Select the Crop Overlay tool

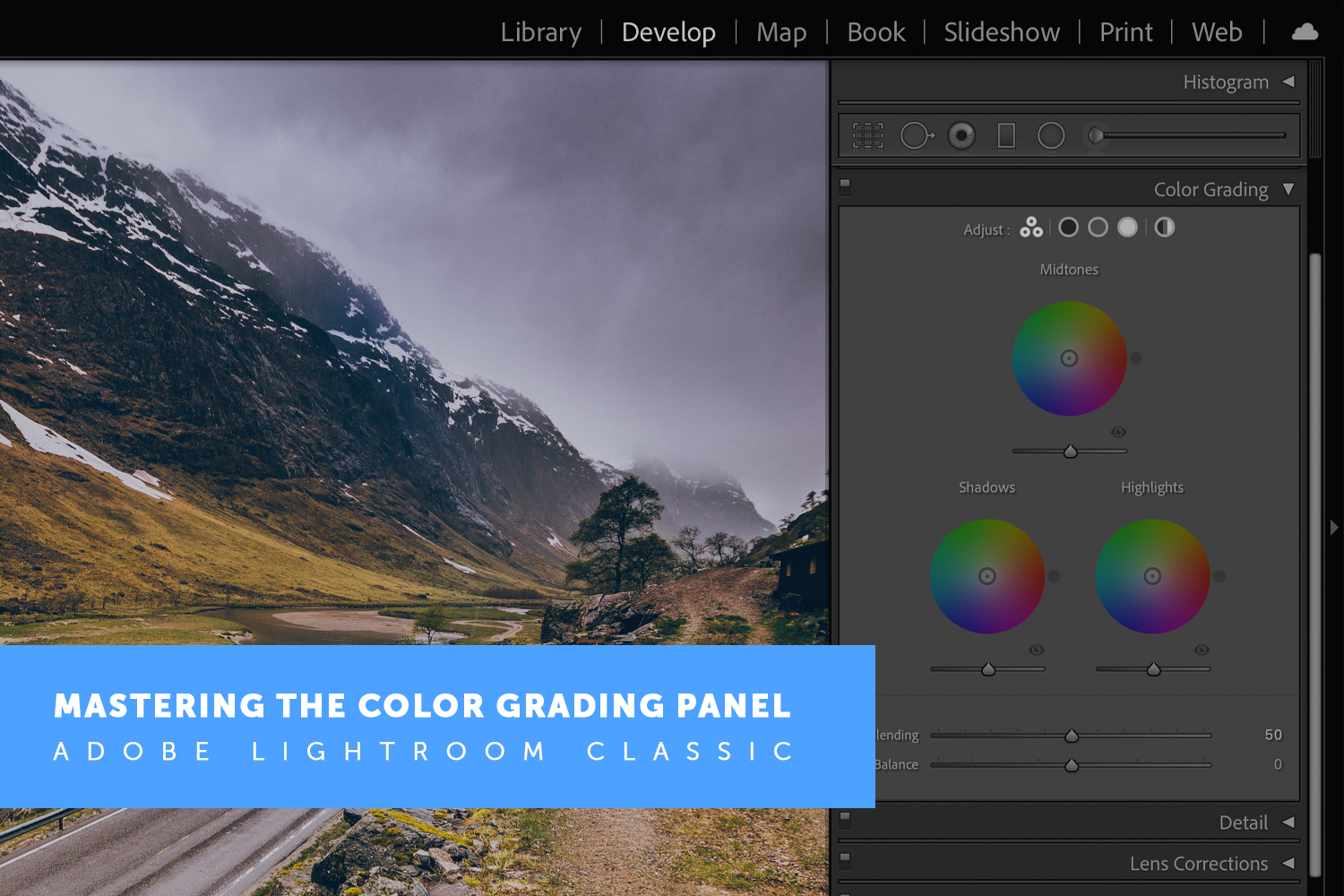tap(867, 136)
